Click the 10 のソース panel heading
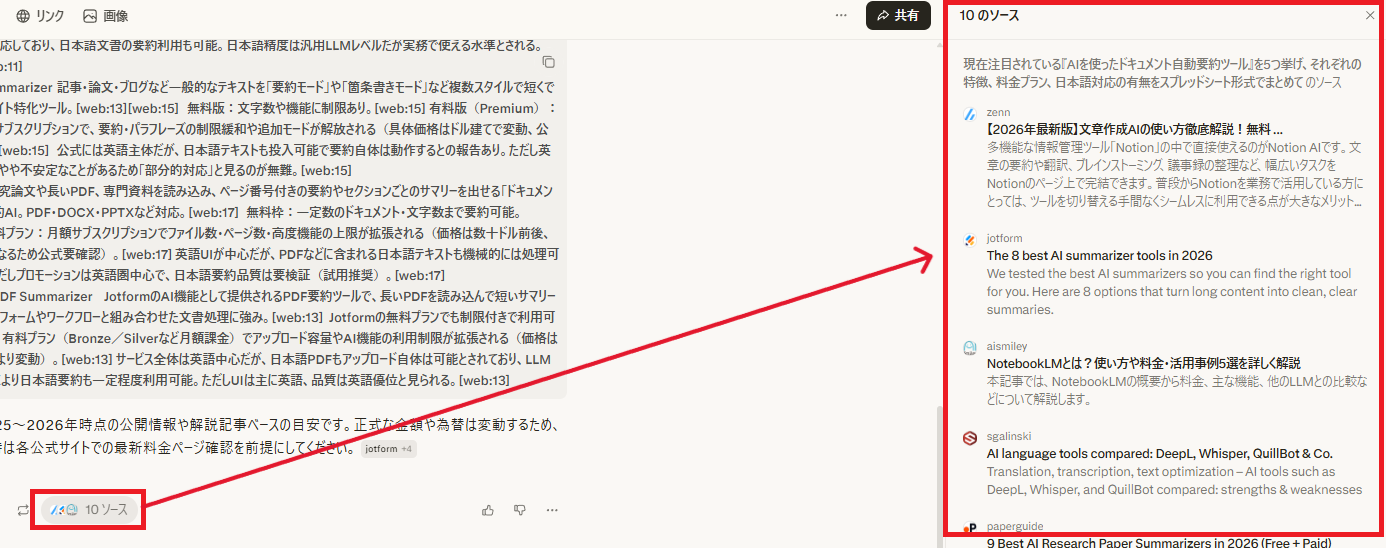The image size is (1386, 548). [x=989, y=16]
